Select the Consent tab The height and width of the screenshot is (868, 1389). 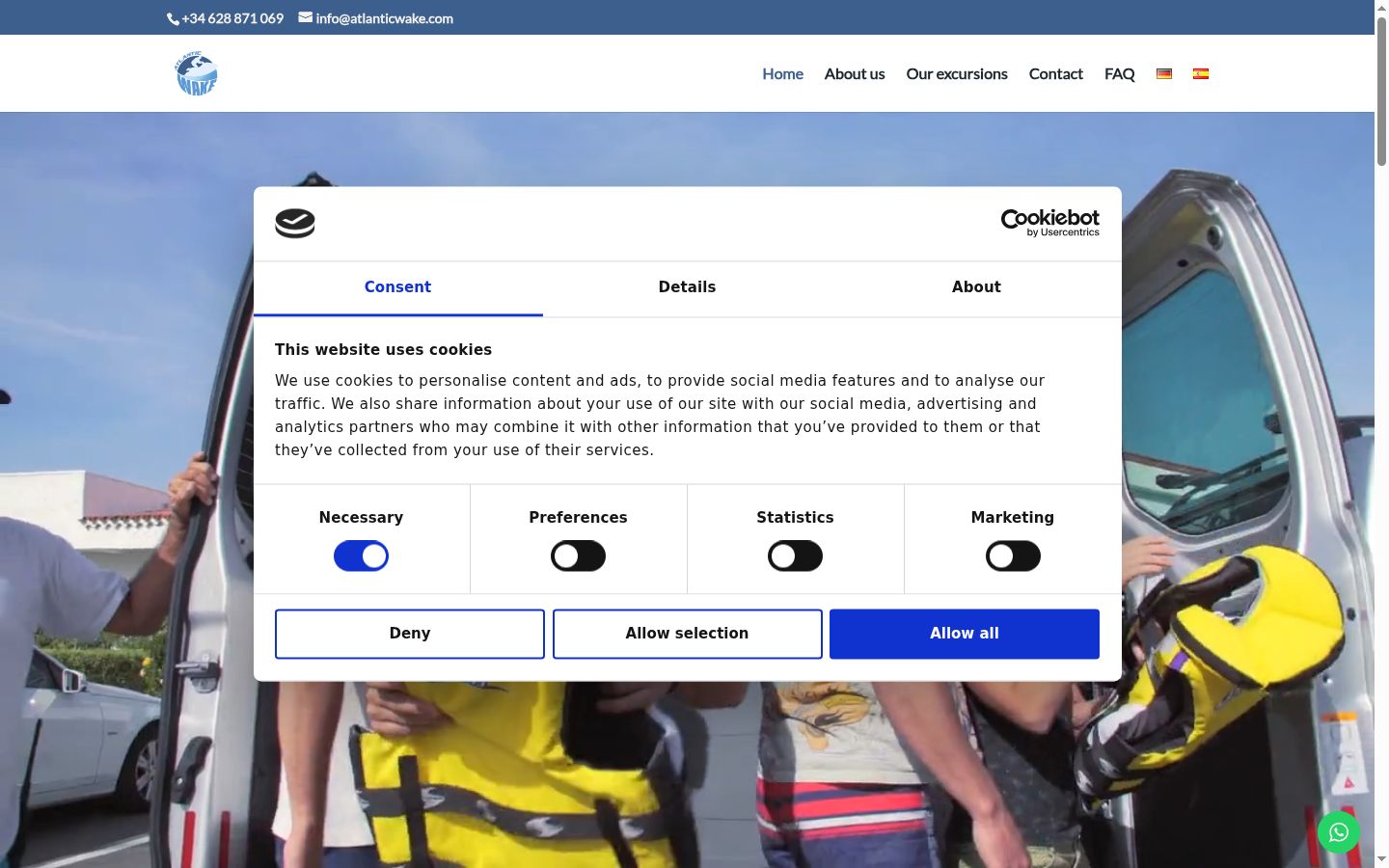tap(397, 287)
